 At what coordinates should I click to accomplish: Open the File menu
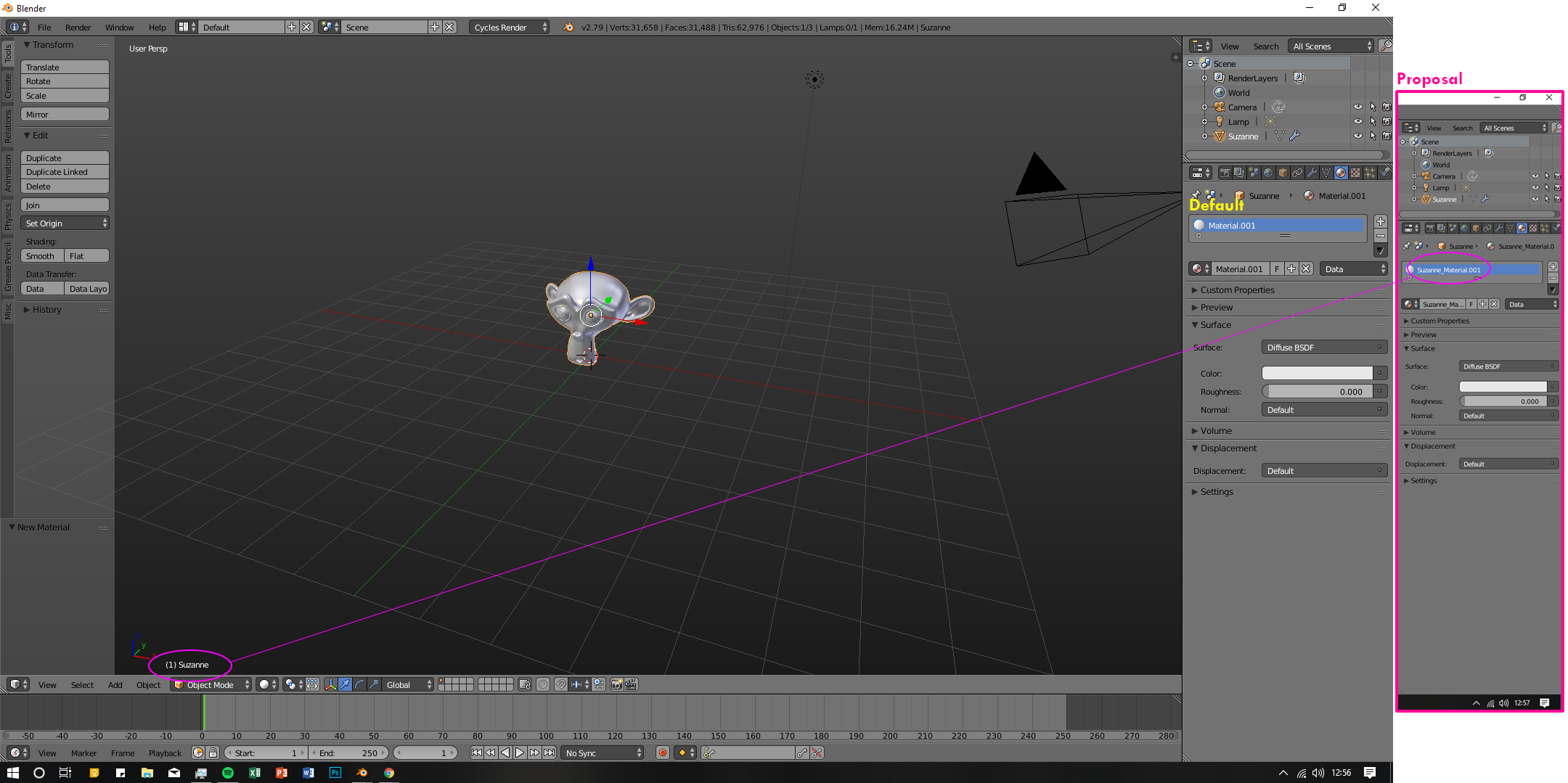(x=44, y=28)
